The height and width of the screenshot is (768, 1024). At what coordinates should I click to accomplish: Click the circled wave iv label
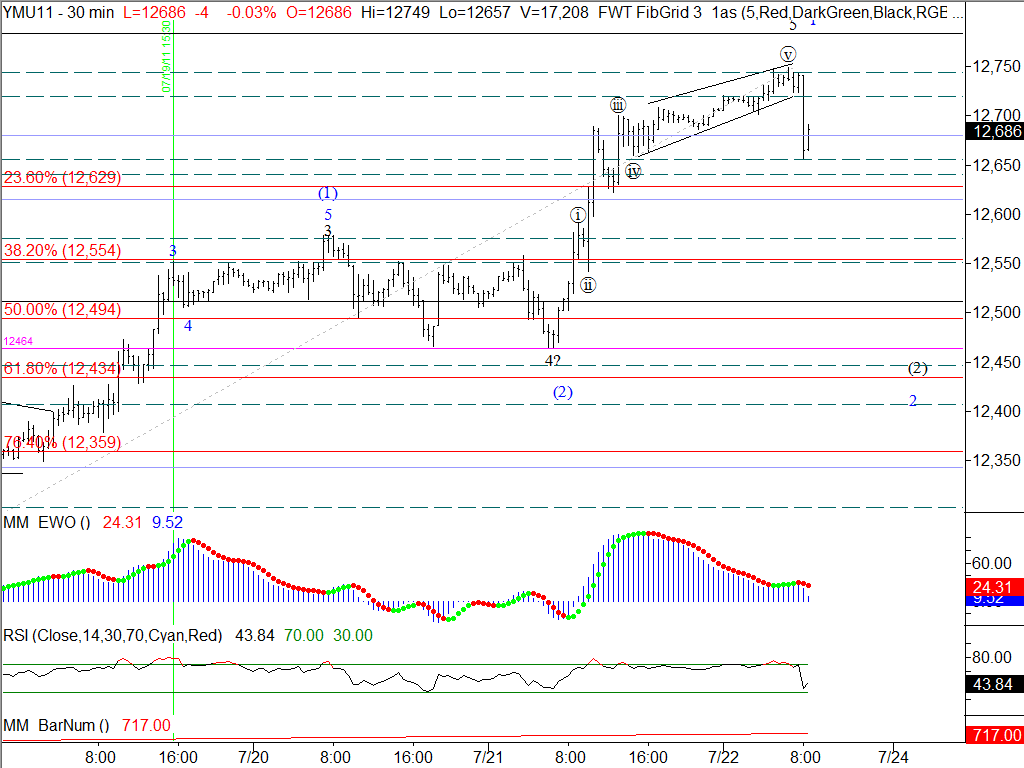point(633,171)
